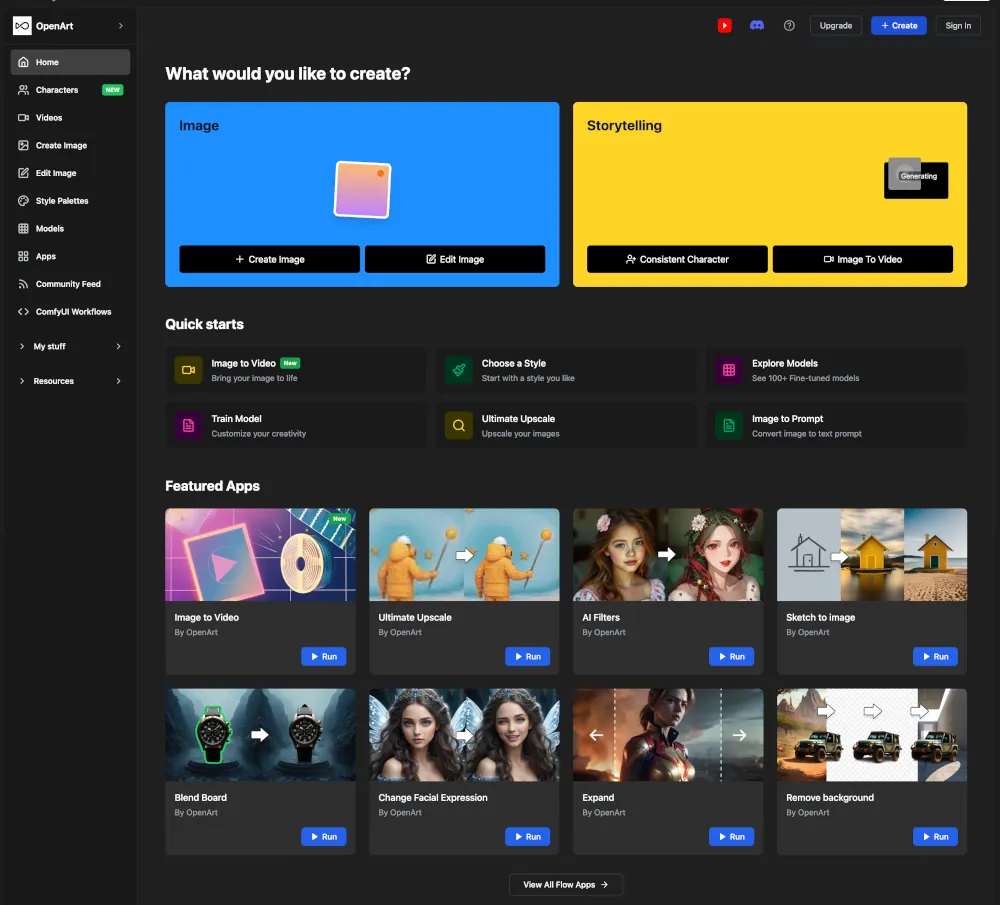Click View All Flow Apps button
This screenshot has width=1000, height=905.
[x=566, y=885]
